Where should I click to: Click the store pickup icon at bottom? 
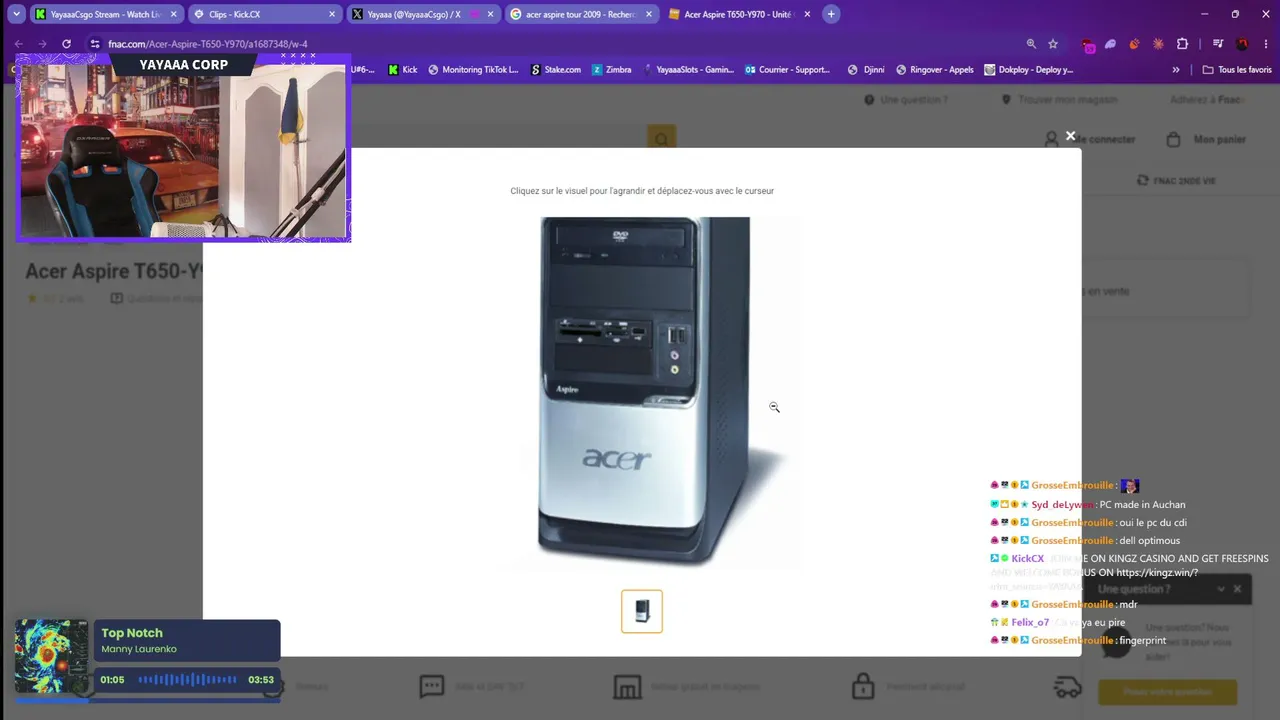click(627, 687)
